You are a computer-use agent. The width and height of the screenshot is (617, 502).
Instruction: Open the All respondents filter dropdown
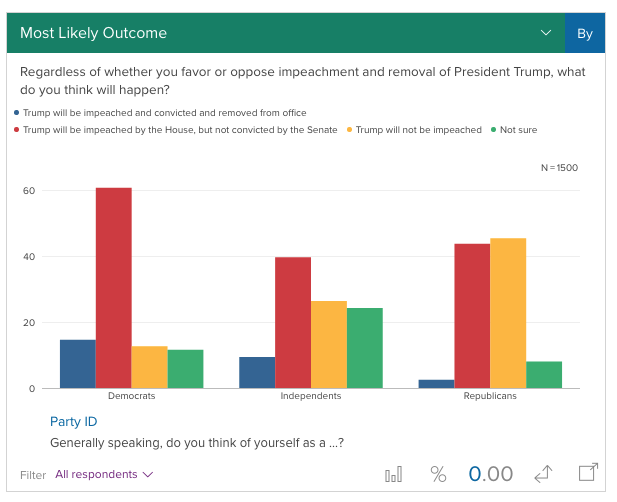[104, 474]
